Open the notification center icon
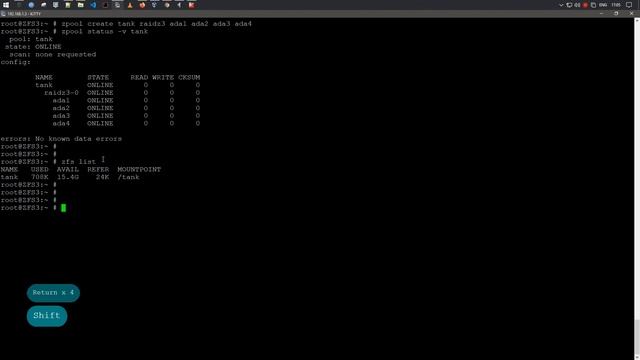 (629, 5)
